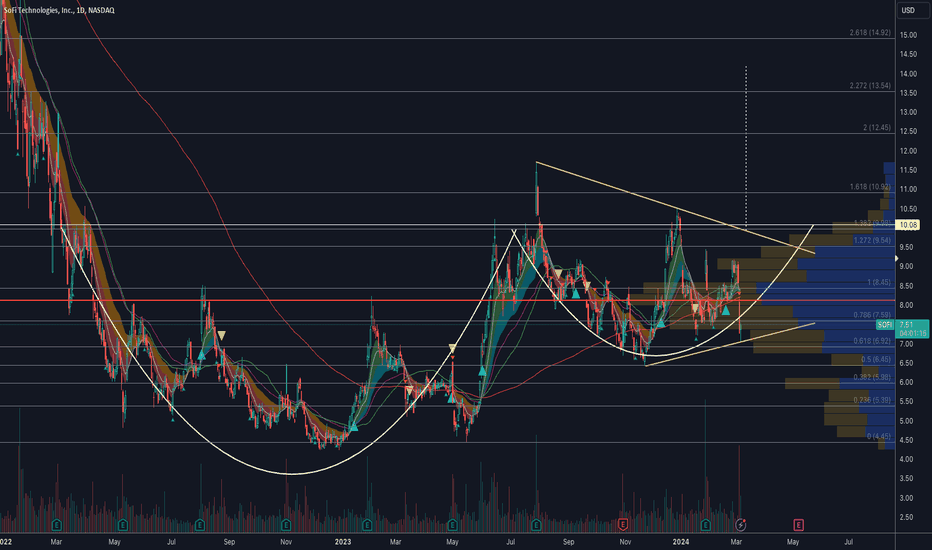Click the lightning bolt event icon near Mar 2024

[x=741, y=524]
